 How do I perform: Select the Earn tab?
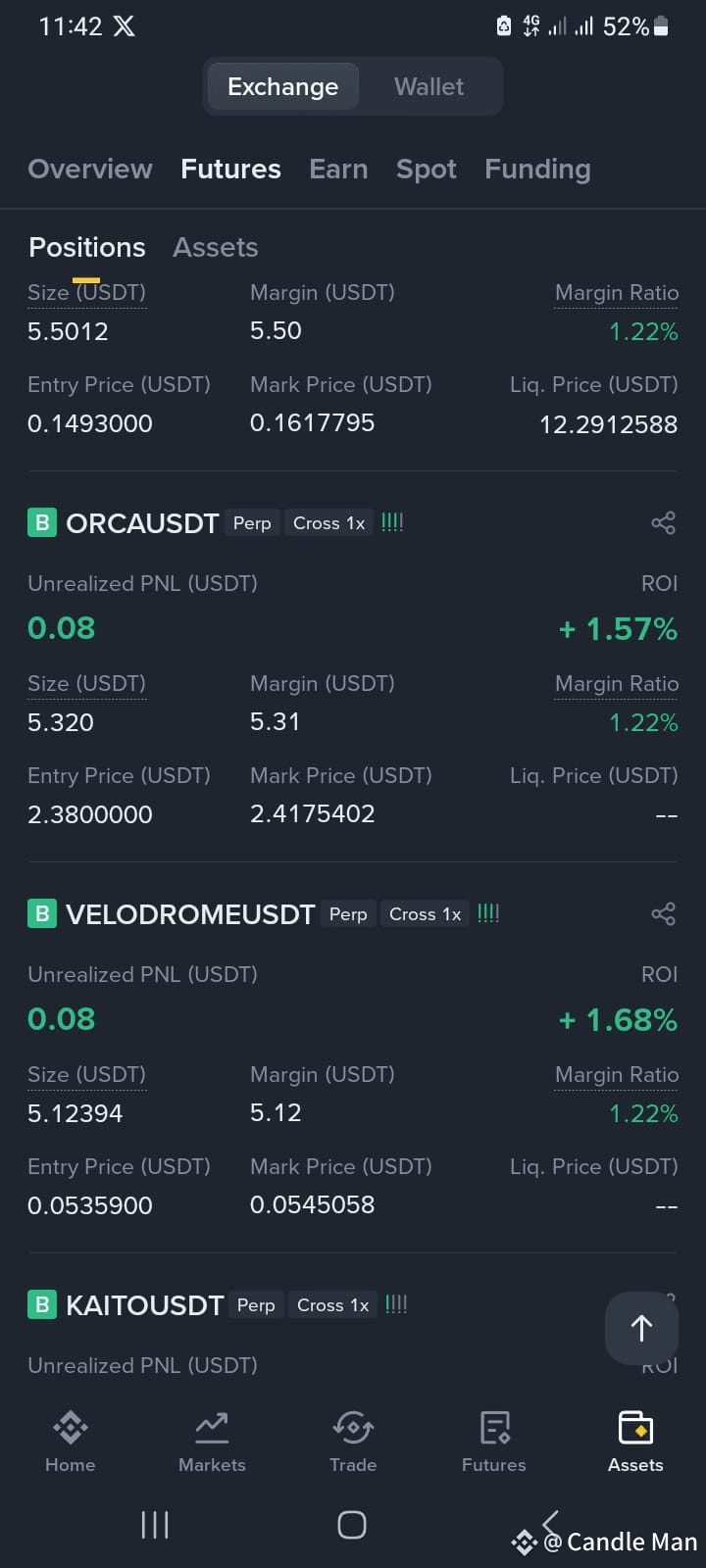click(x=338, y=169)
